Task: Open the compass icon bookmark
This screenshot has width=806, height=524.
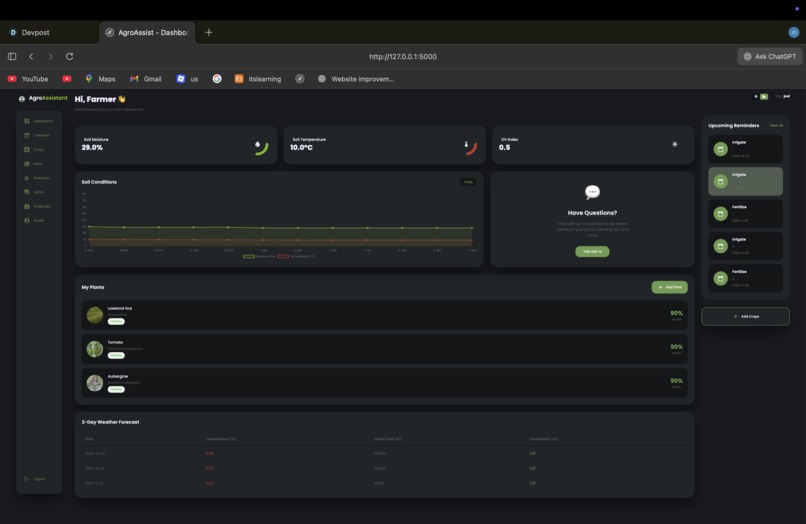Action: tap(300, 79)
